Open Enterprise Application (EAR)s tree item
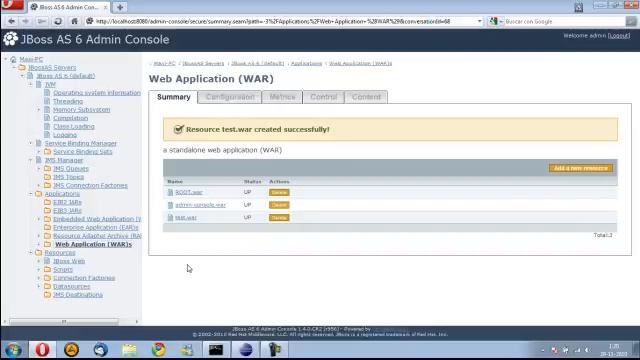640x360 pixels. pos(96,227)
